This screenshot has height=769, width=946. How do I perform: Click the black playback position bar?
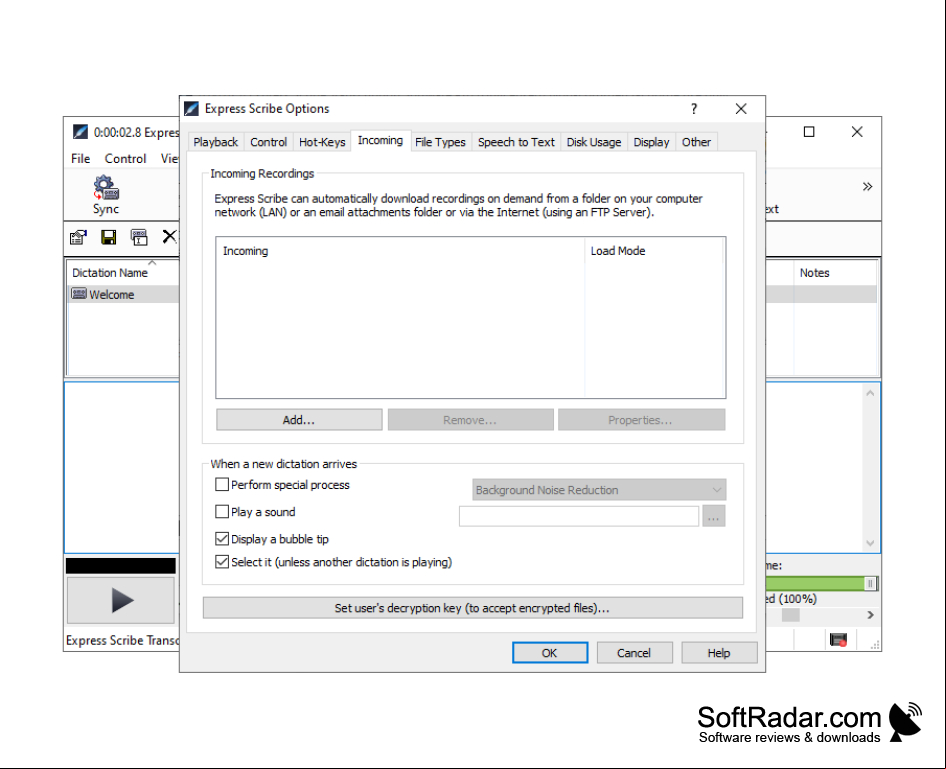[121, 566]
